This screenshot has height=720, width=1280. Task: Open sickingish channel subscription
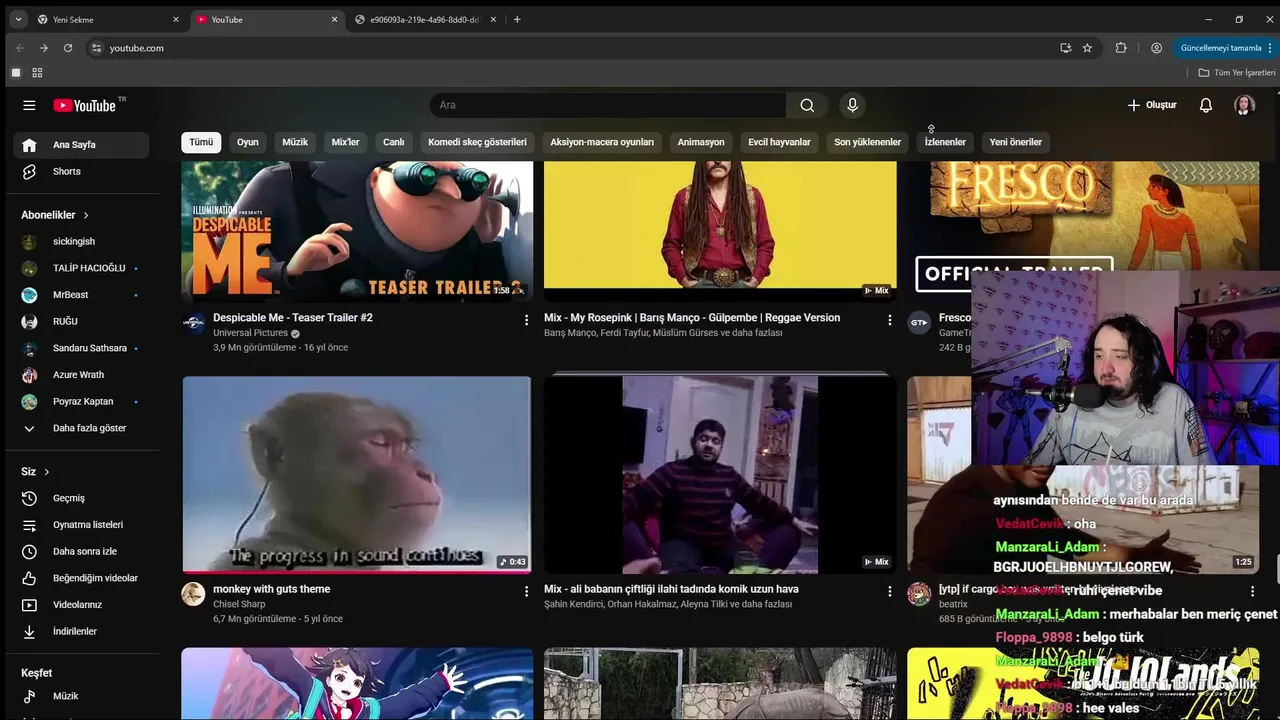pyautogui.click(x=81, y=241)
